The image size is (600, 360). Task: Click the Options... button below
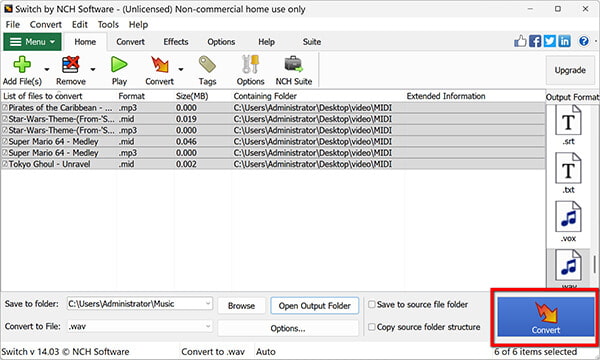pos(288,328)
